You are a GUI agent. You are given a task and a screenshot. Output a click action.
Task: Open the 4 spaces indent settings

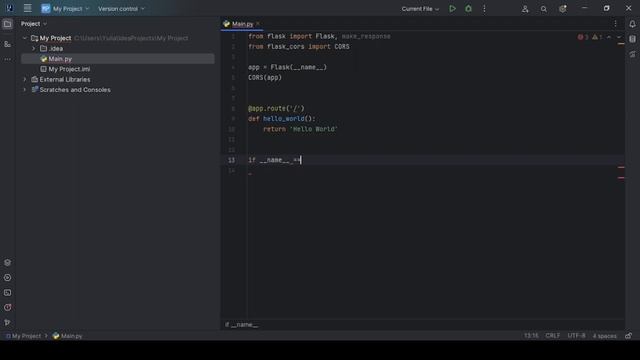(x=604, y=336)
